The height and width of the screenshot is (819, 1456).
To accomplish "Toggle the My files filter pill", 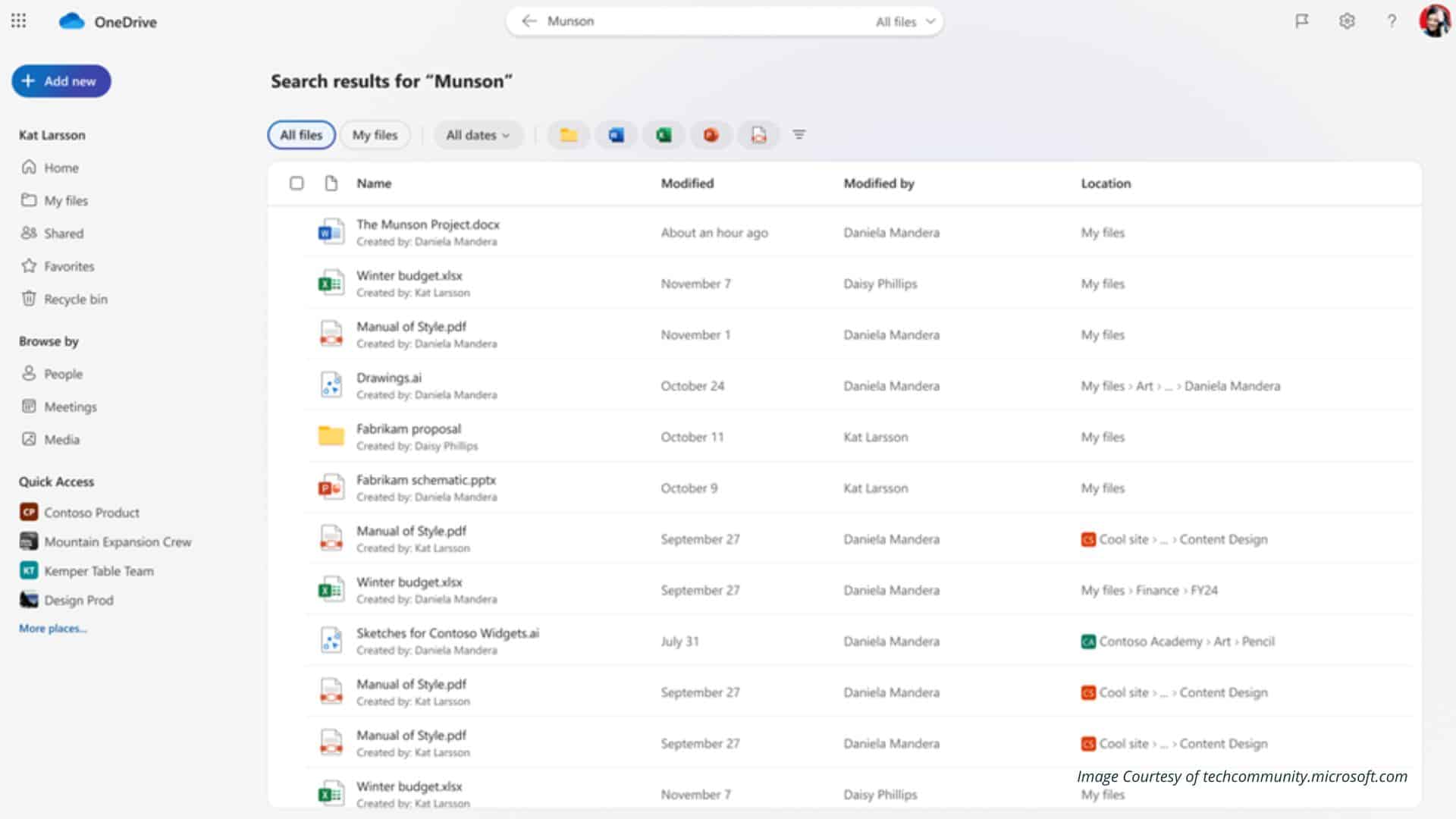I will (x=375, y=135).
